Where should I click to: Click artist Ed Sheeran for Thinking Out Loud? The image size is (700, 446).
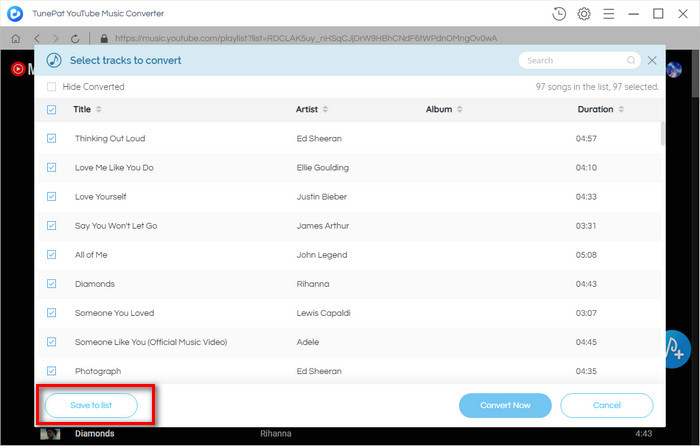point(319,138)
